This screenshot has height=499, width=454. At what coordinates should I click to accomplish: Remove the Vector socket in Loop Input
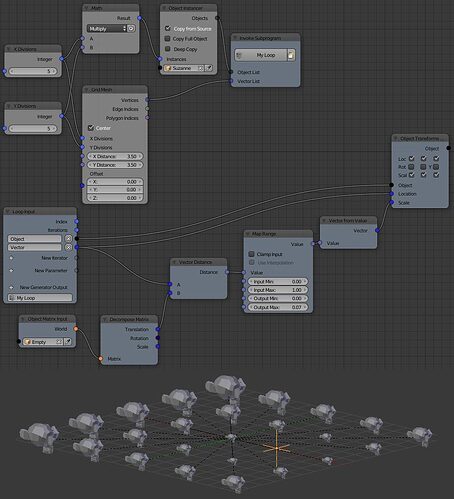[x=68, y=247]
